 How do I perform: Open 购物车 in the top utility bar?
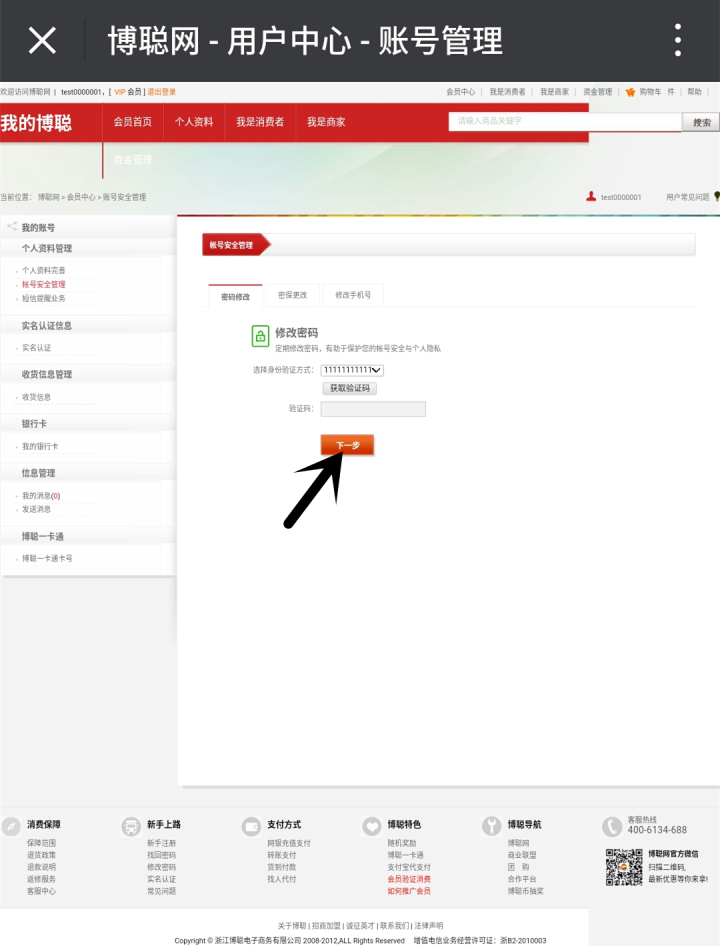(651, 92)
